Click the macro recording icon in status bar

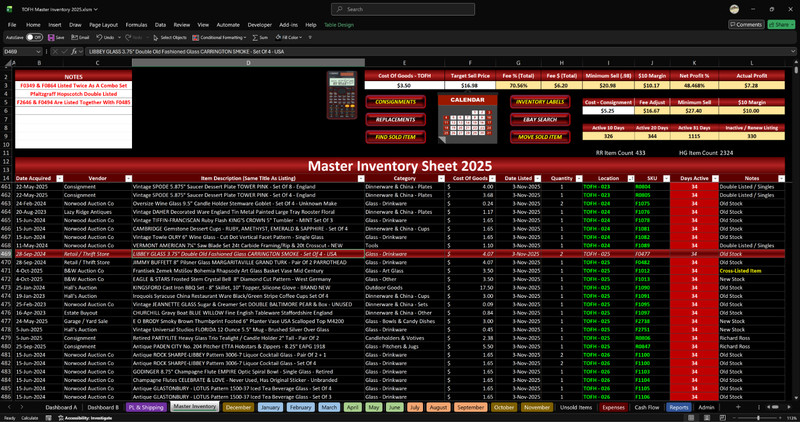pyautogui.click(x=48, y=418)
